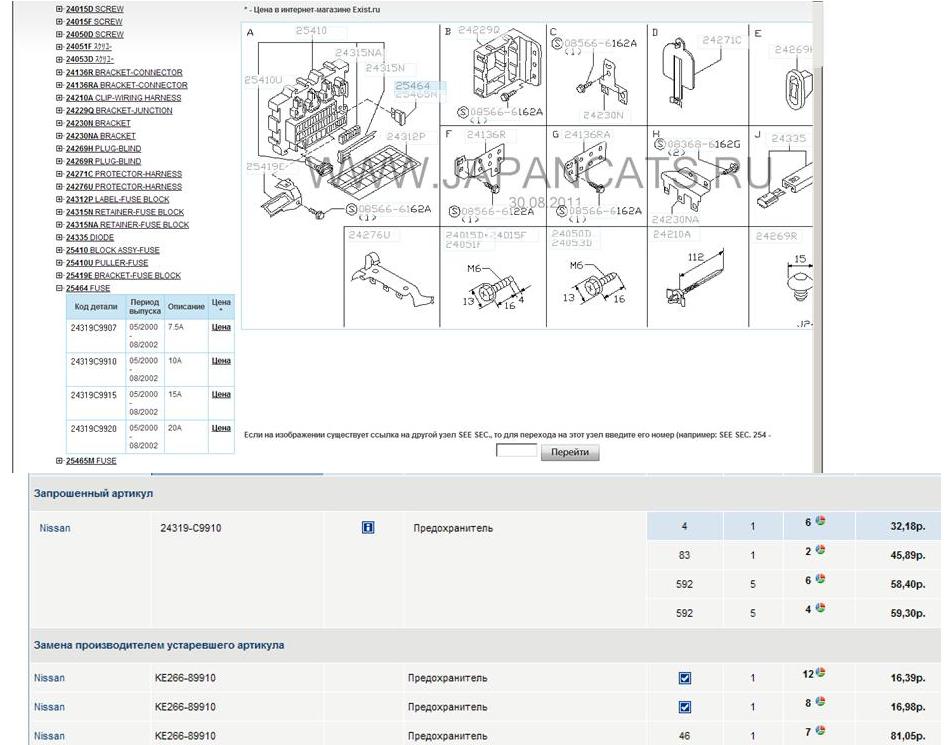Click the Цена link for 24319C9915
948x745 pixels.
(x=221, y=394)
